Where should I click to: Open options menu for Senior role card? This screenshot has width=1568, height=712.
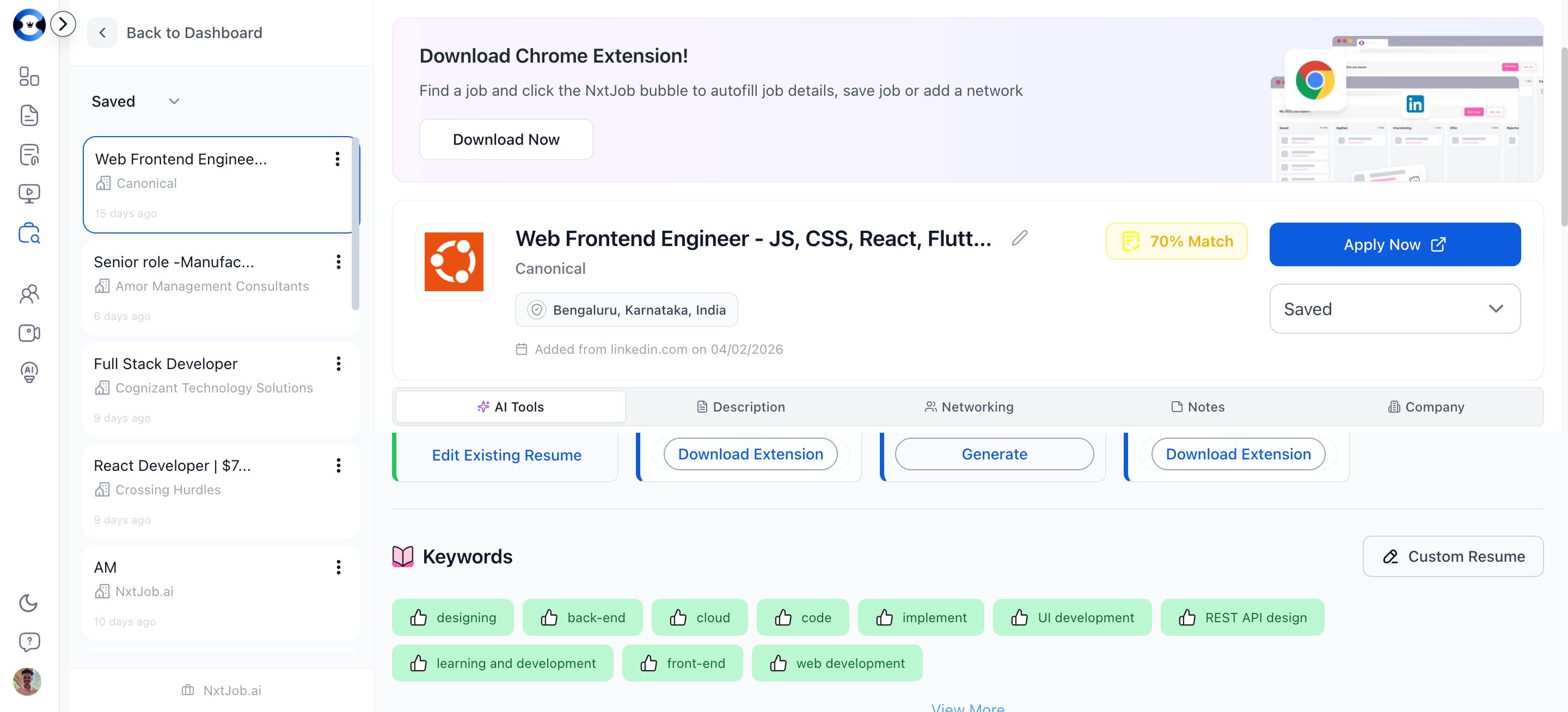click(x=339, y=262)
